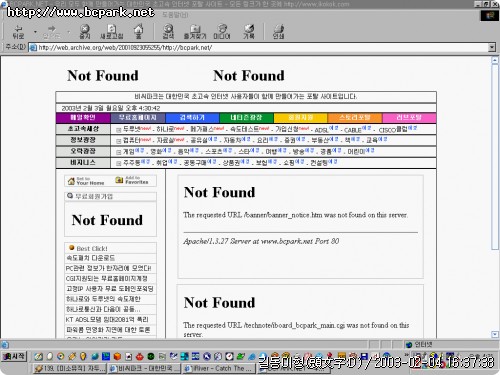Open the 부동산 link

[x=320, y=141]
